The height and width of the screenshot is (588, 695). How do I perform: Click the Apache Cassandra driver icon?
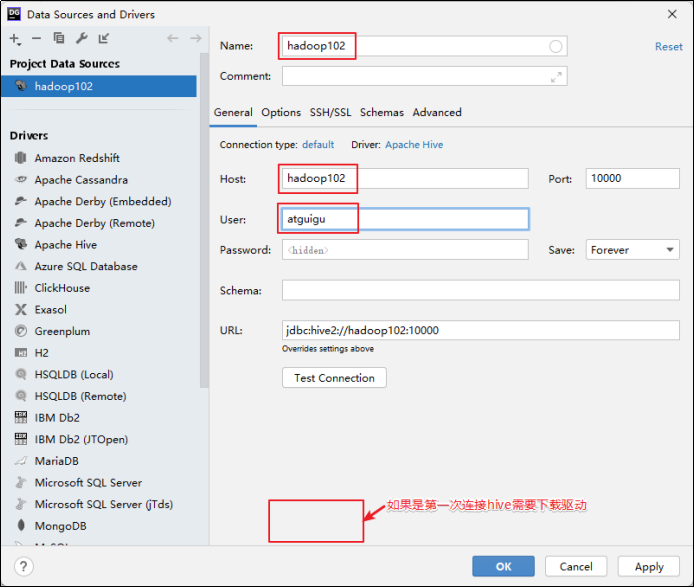(20, 179)
